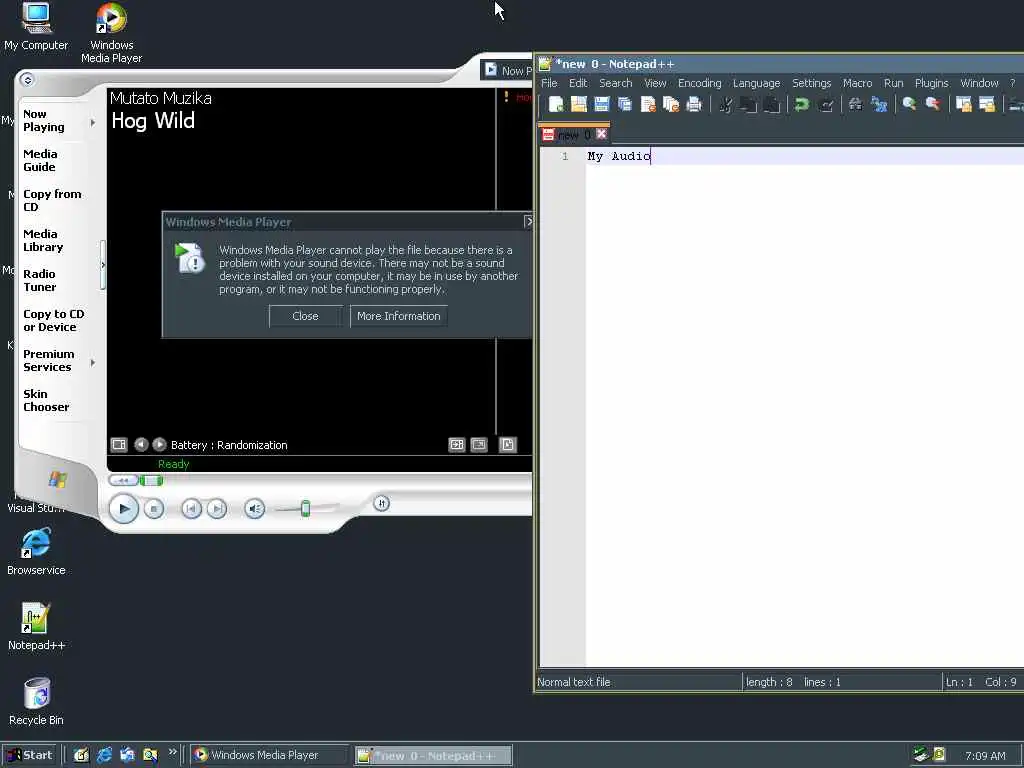The width and height of the screenshot is (1024, 768).
Task: Open Now Playing in Media Player sidebar
Action: coord(44,120)
